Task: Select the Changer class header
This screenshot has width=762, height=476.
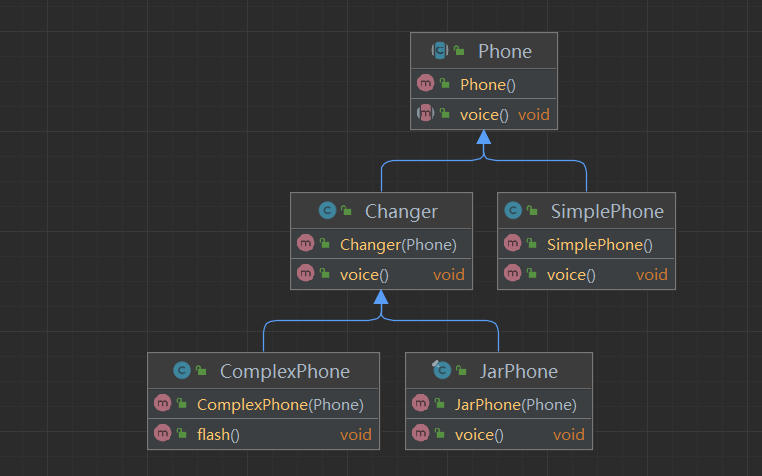Action: coord(401,211)
